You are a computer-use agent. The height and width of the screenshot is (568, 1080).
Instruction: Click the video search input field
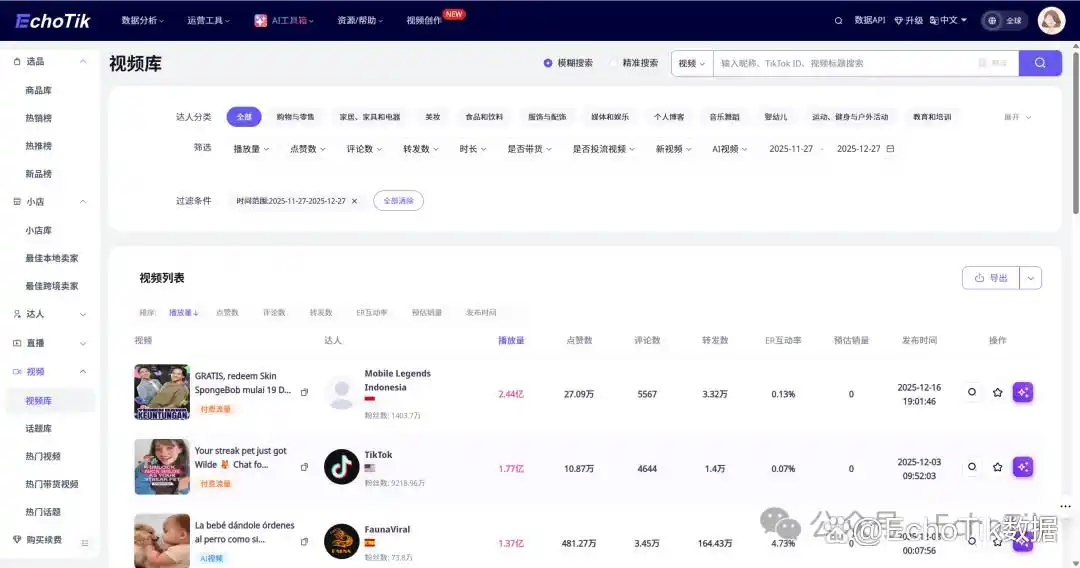845,63
